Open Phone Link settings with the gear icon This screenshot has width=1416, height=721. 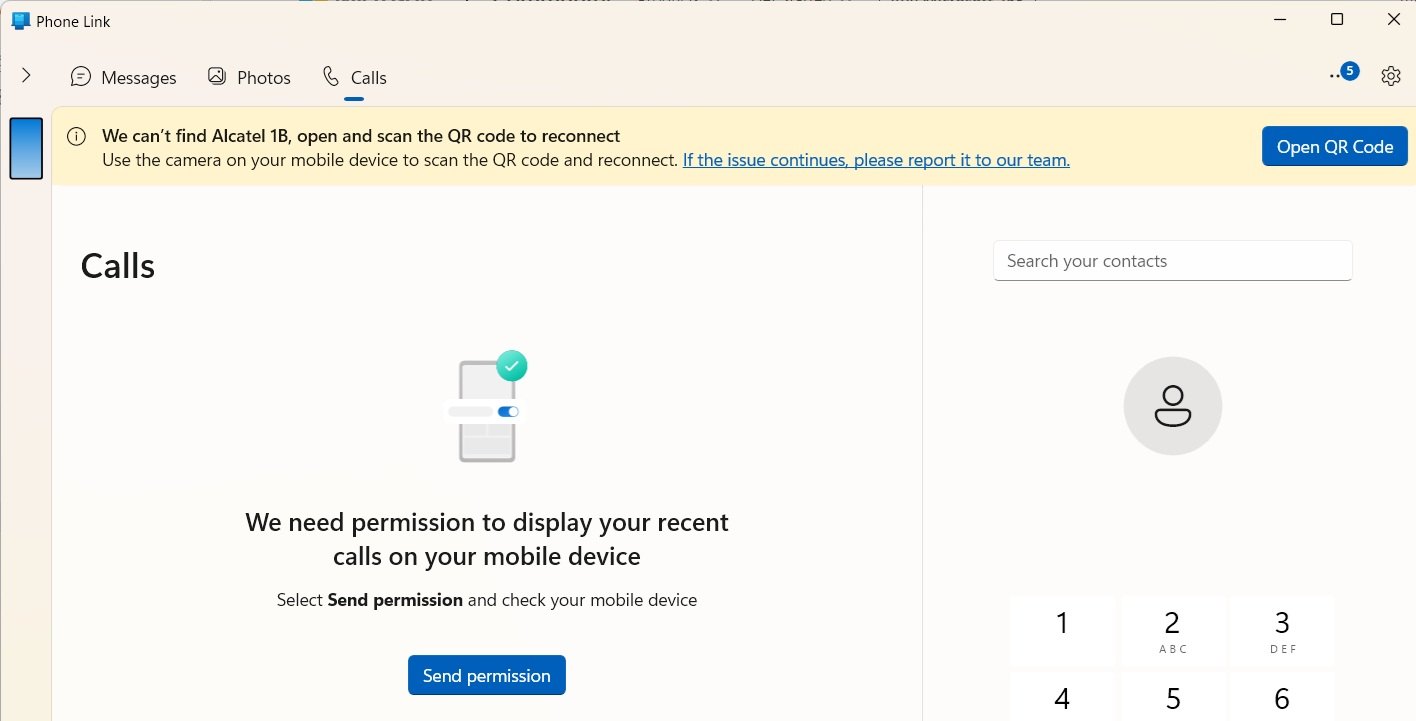tap(1391, 75)
